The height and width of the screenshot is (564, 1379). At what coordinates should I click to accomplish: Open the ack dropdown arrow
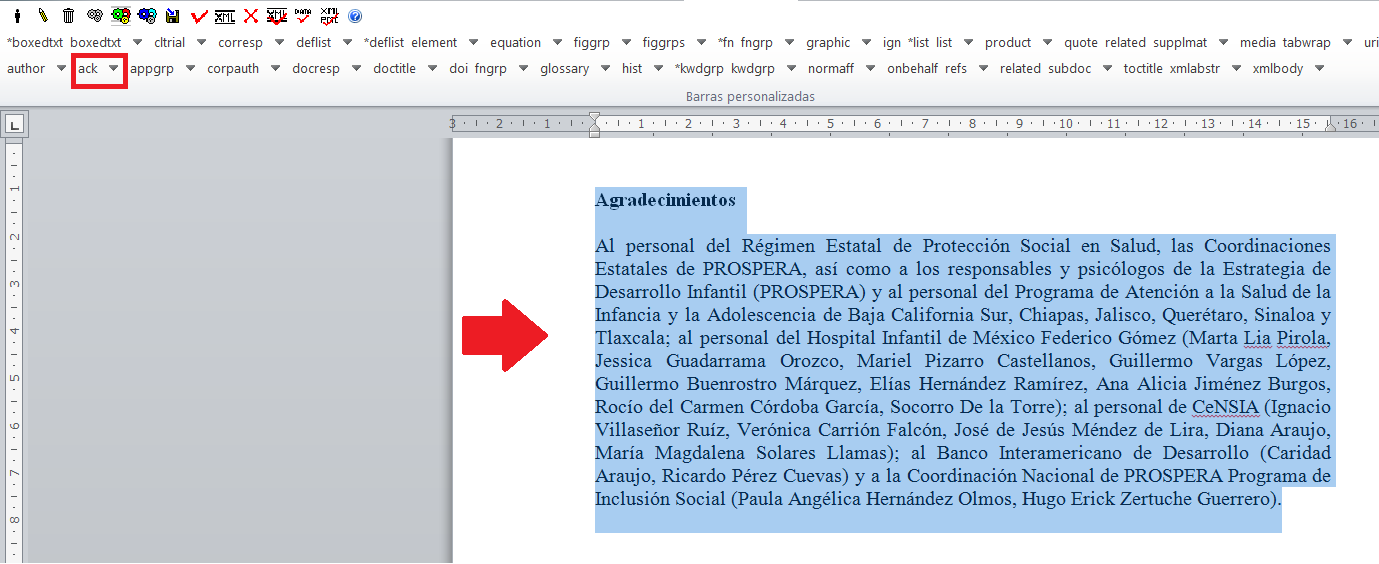(x=114, y=69)
